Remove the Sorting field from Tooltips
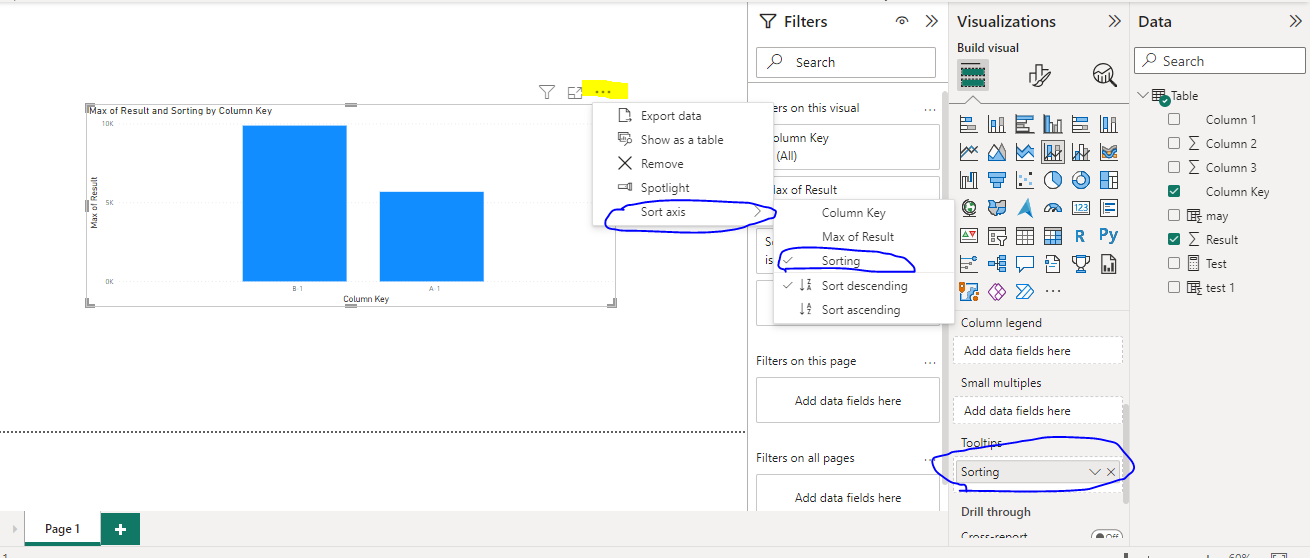This screenshot has width=1310, height=558. click(1111, 472)
